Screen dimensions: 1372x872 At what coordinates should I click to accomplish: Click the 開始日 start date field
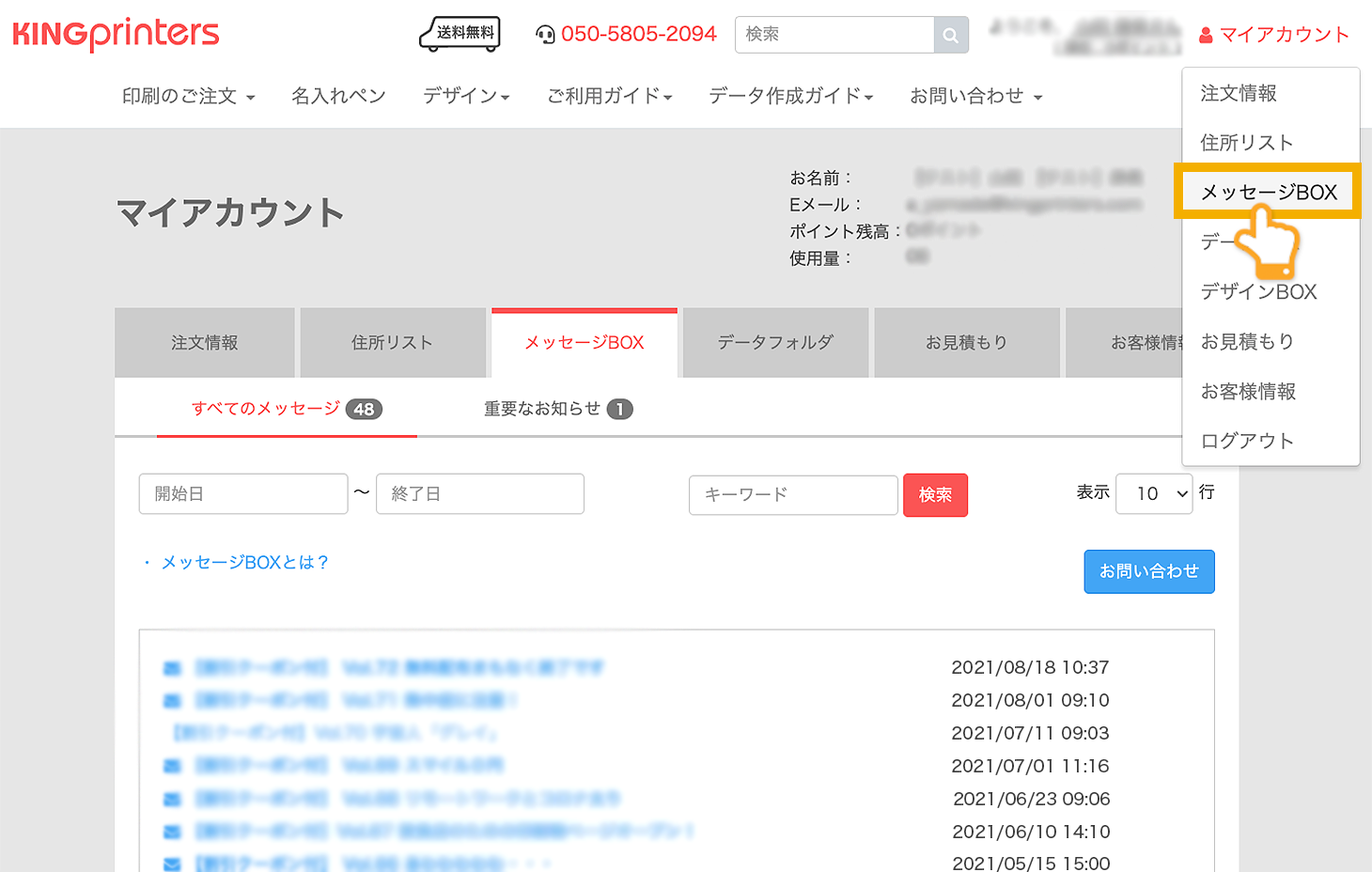pyautogui.click(x=243, y=494)
